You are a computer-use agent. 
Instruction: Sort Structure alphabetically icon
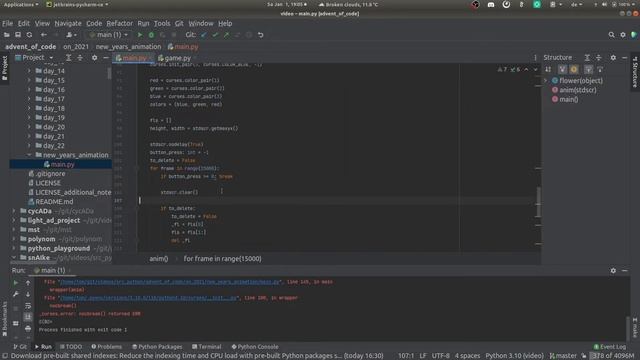pyautogui.click(x=548, y=70)
